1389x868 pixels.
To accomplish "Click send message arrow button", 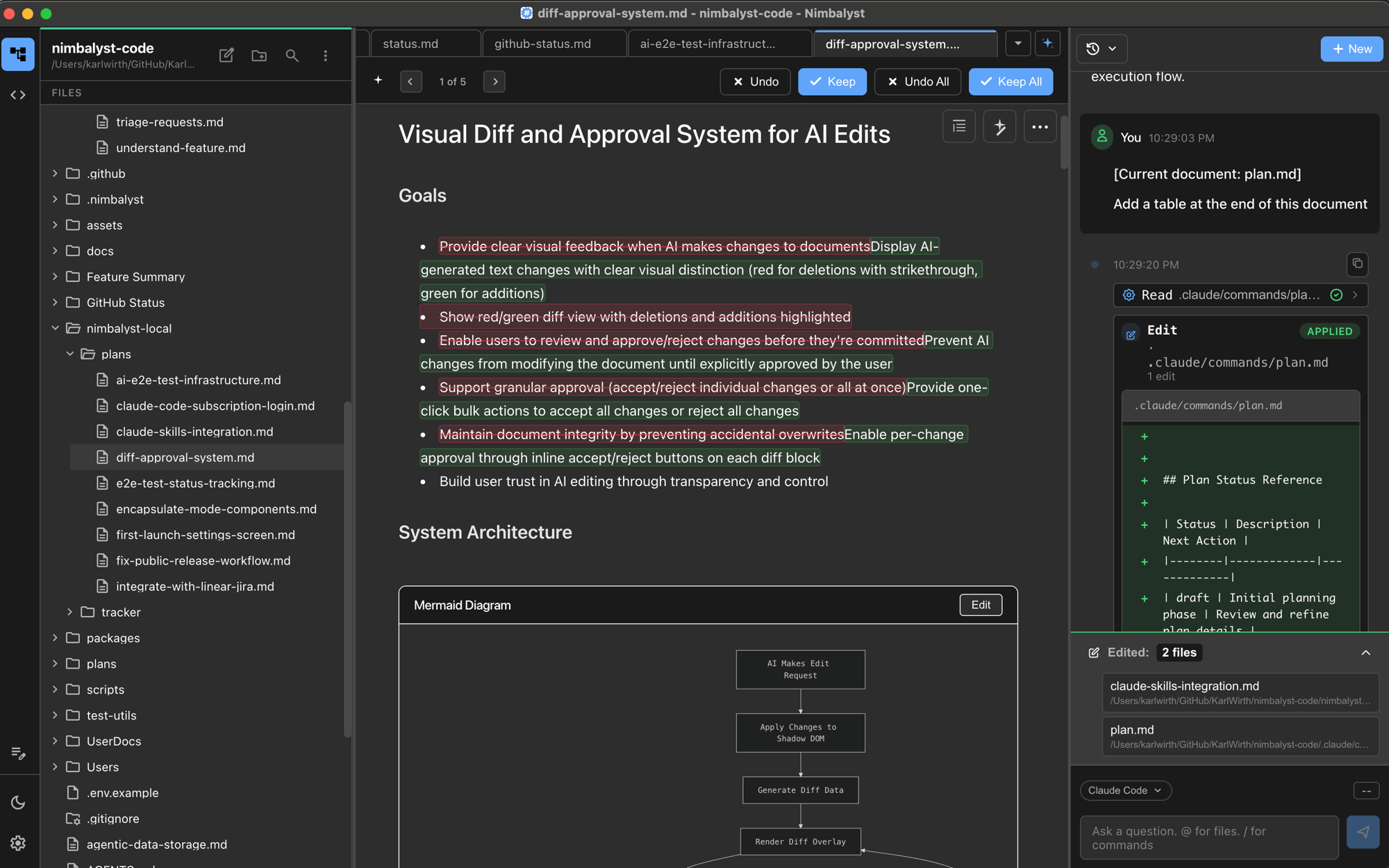I will click(x=1363, y=832).
